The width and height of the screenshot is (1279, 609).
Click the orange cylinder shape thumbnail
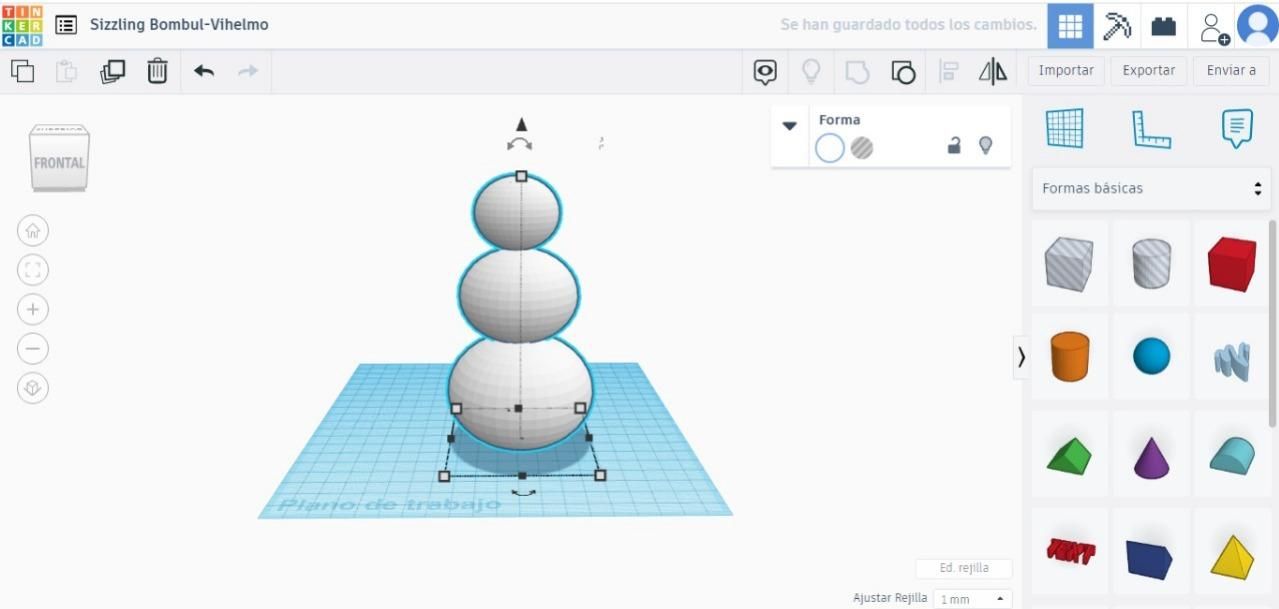[1069, 357]
